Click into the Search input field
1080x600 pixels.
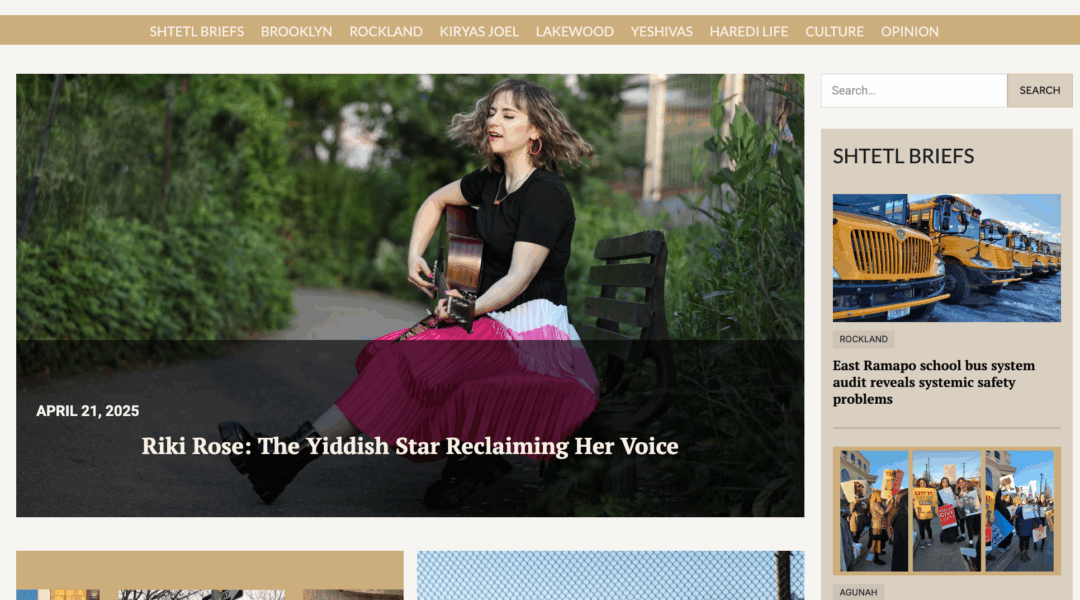[x=914, y=90]
